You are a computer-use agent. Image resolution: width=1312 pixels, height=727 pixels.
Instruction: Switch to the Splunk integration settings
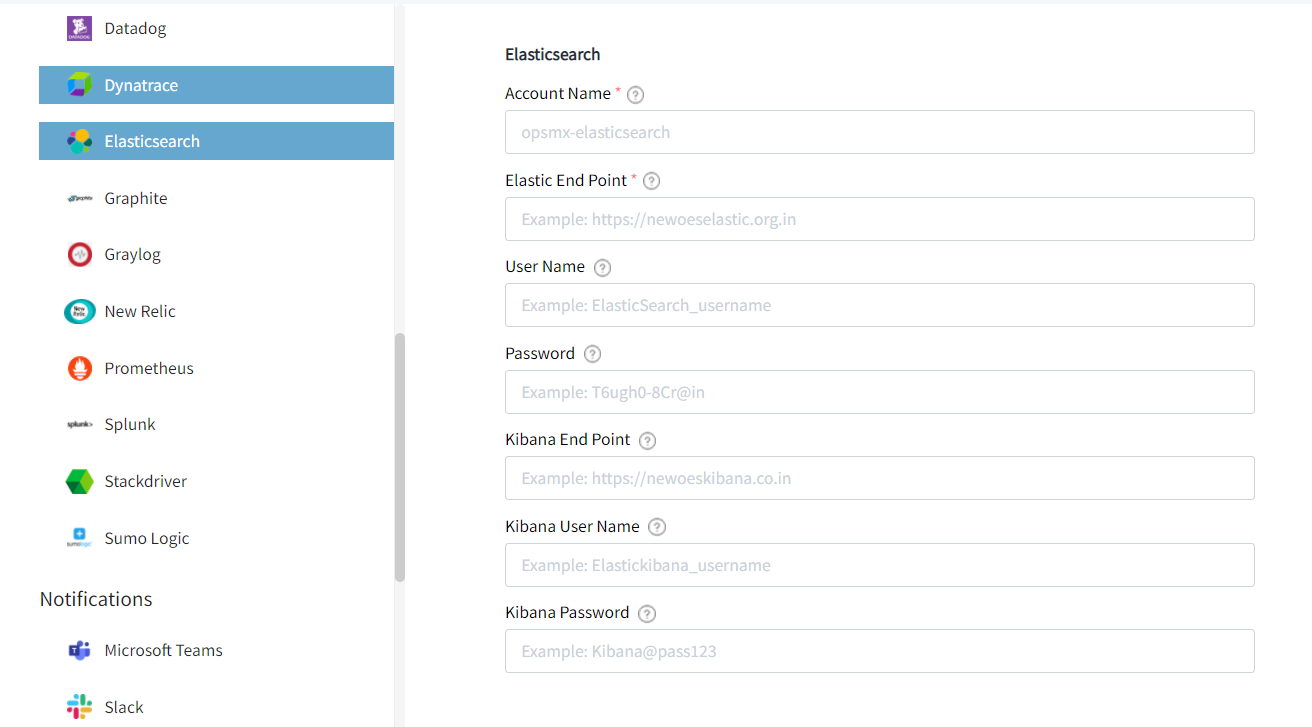129,423
